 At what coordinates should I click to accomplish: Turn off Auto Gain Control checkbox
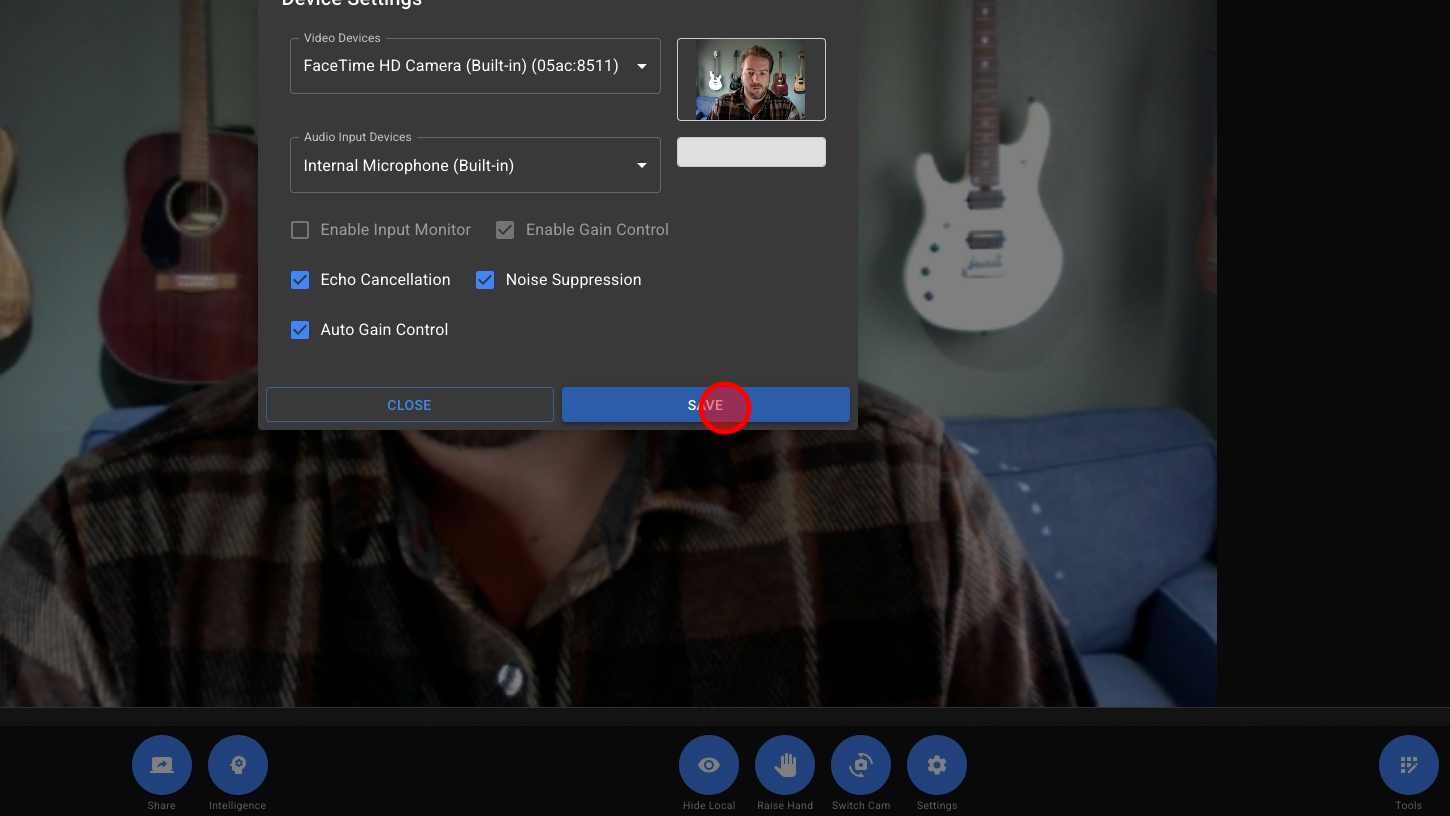pyautogui.click(x=300, y=330)
